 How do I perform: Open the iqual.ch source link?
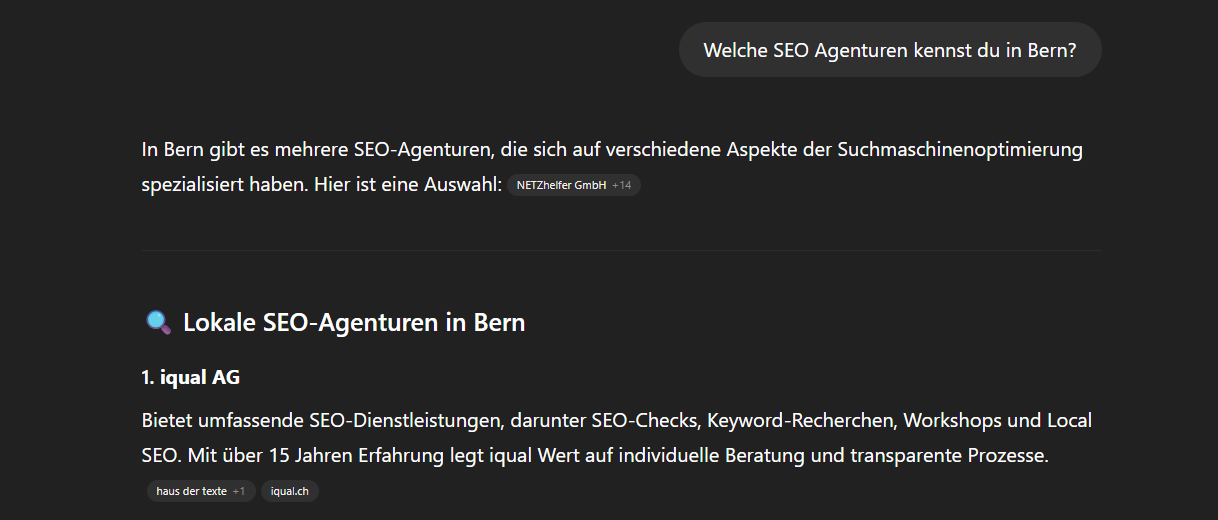(x=289, y=491)
